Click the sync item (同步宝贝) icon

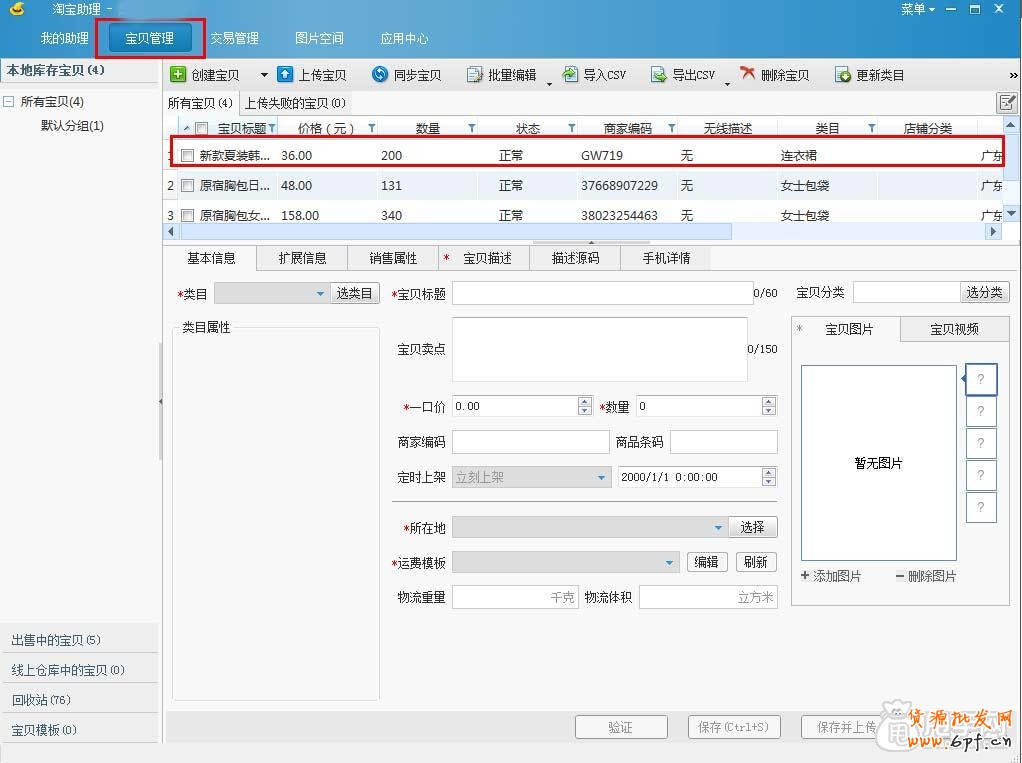380,75
